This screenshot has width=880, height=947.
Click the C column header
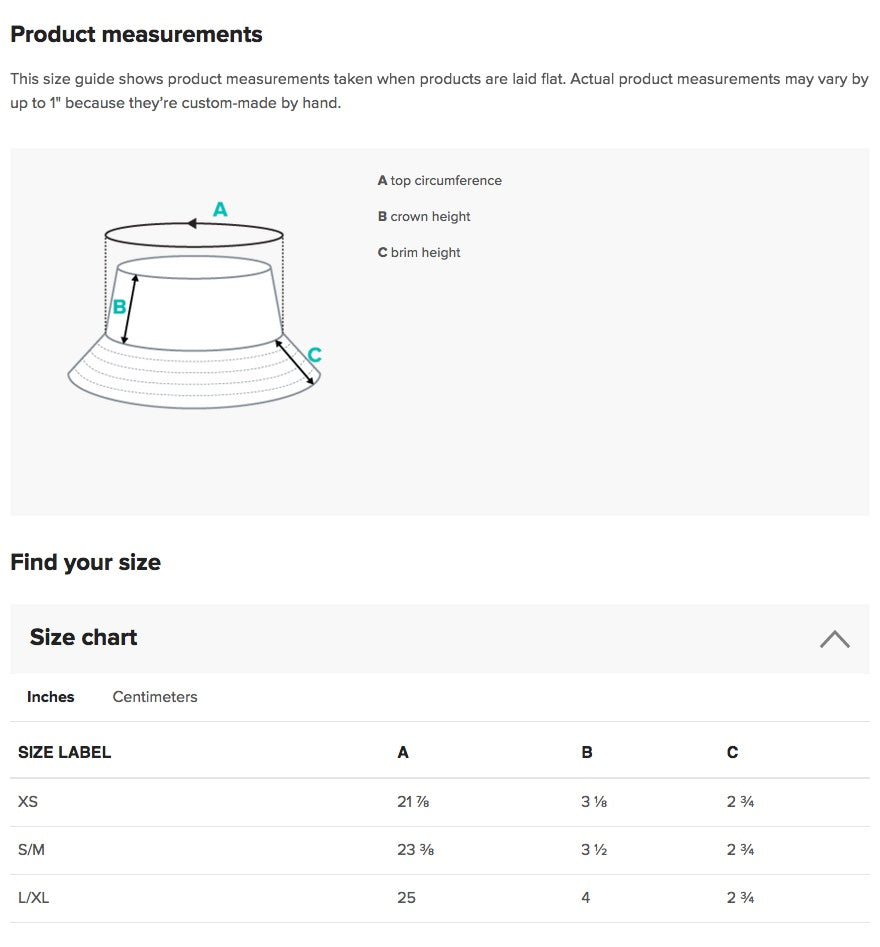tap(732, 753)
